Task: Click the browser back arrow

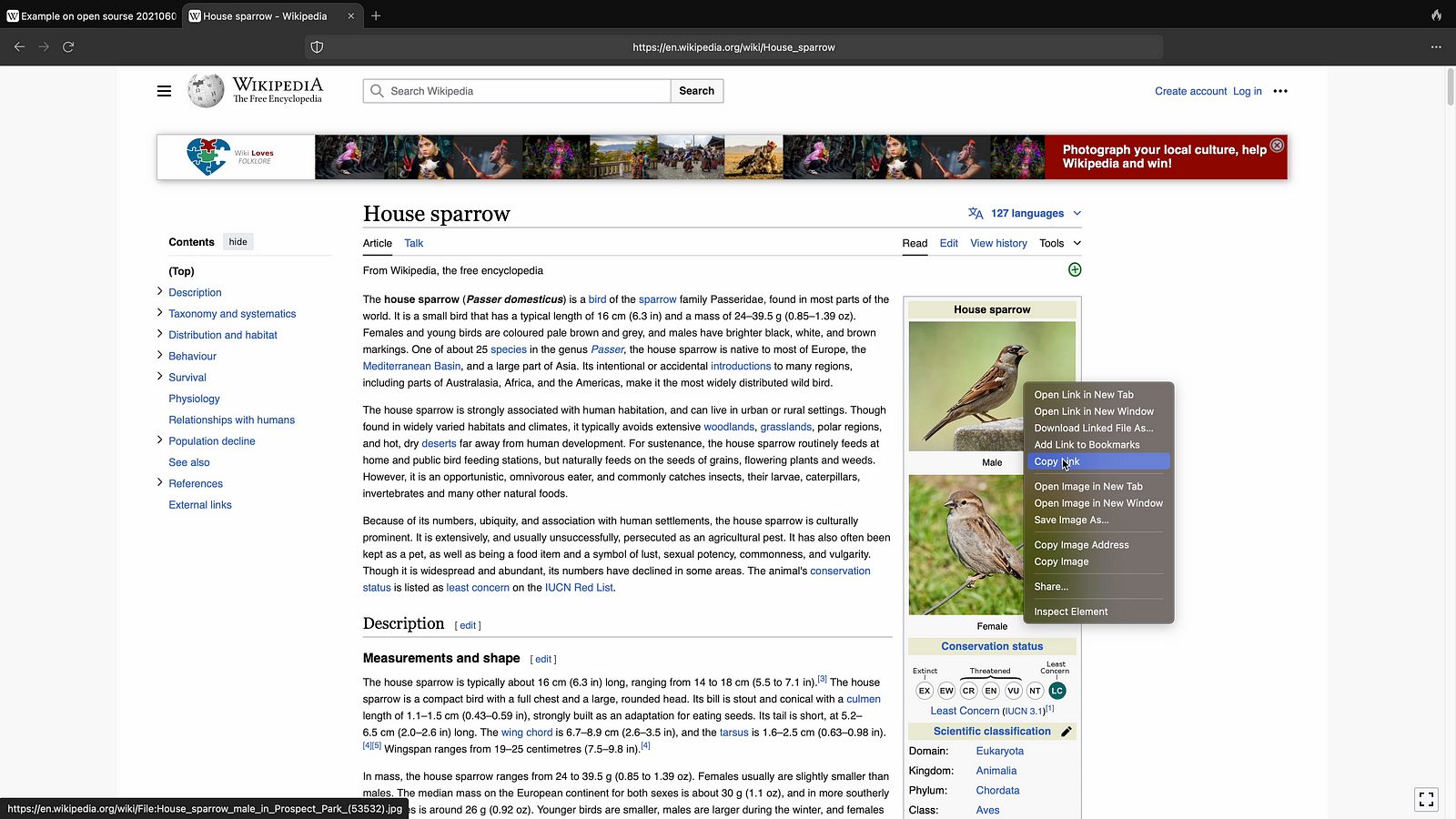Action: click(19, 46)
